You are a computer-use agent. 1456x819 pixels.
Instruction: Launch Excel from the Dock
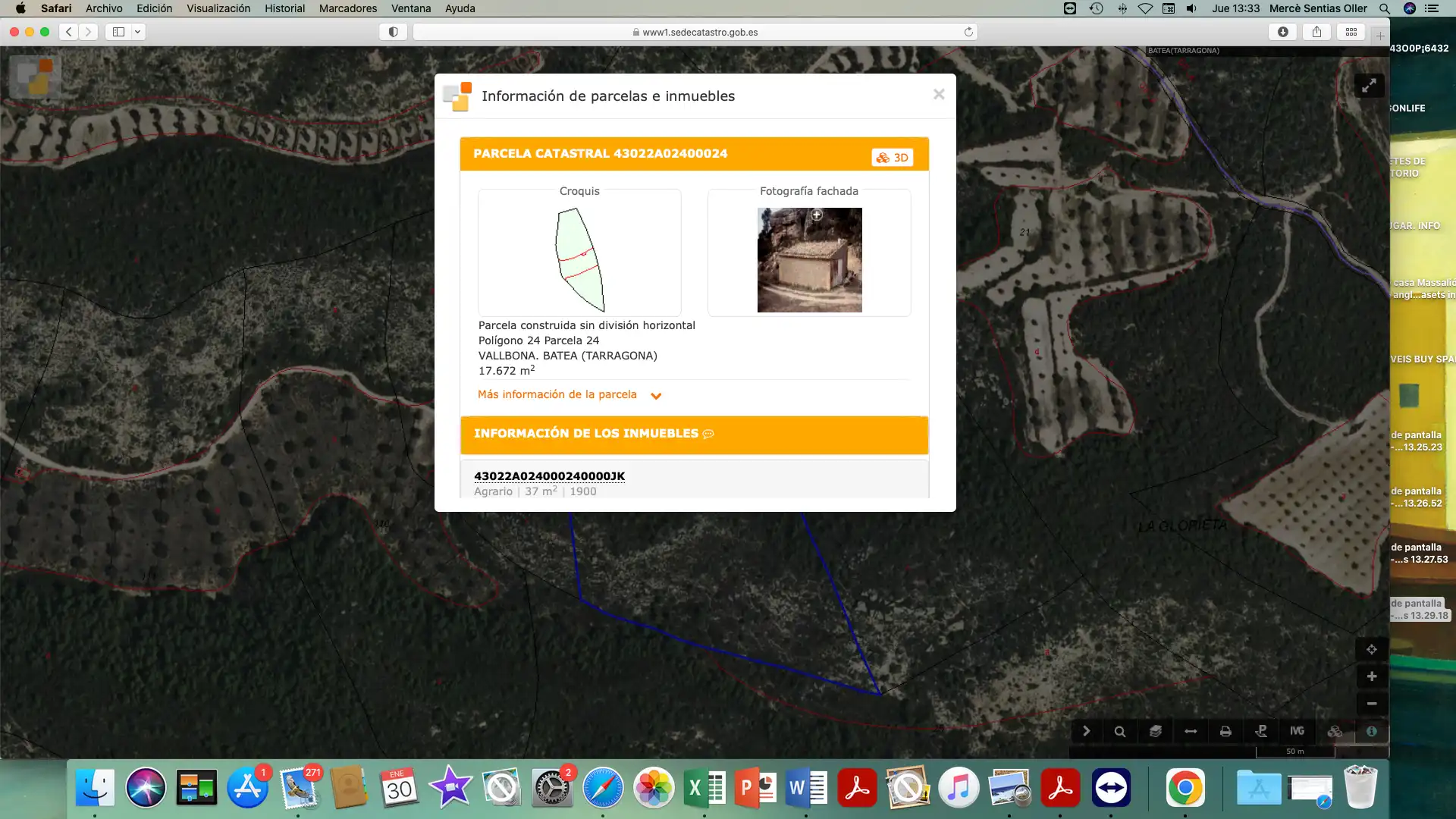[704, 789]
